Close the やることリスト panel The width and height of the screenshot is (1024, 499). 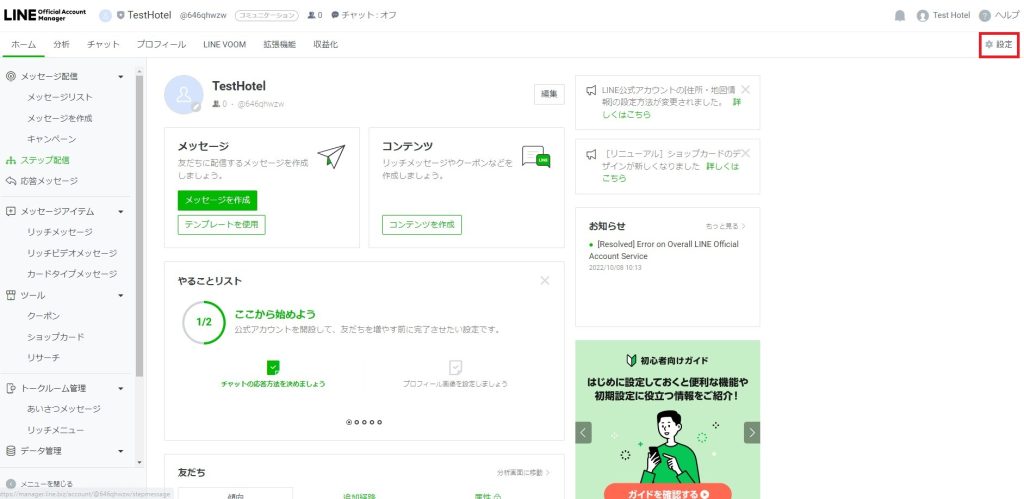click(x=545, y=281)
